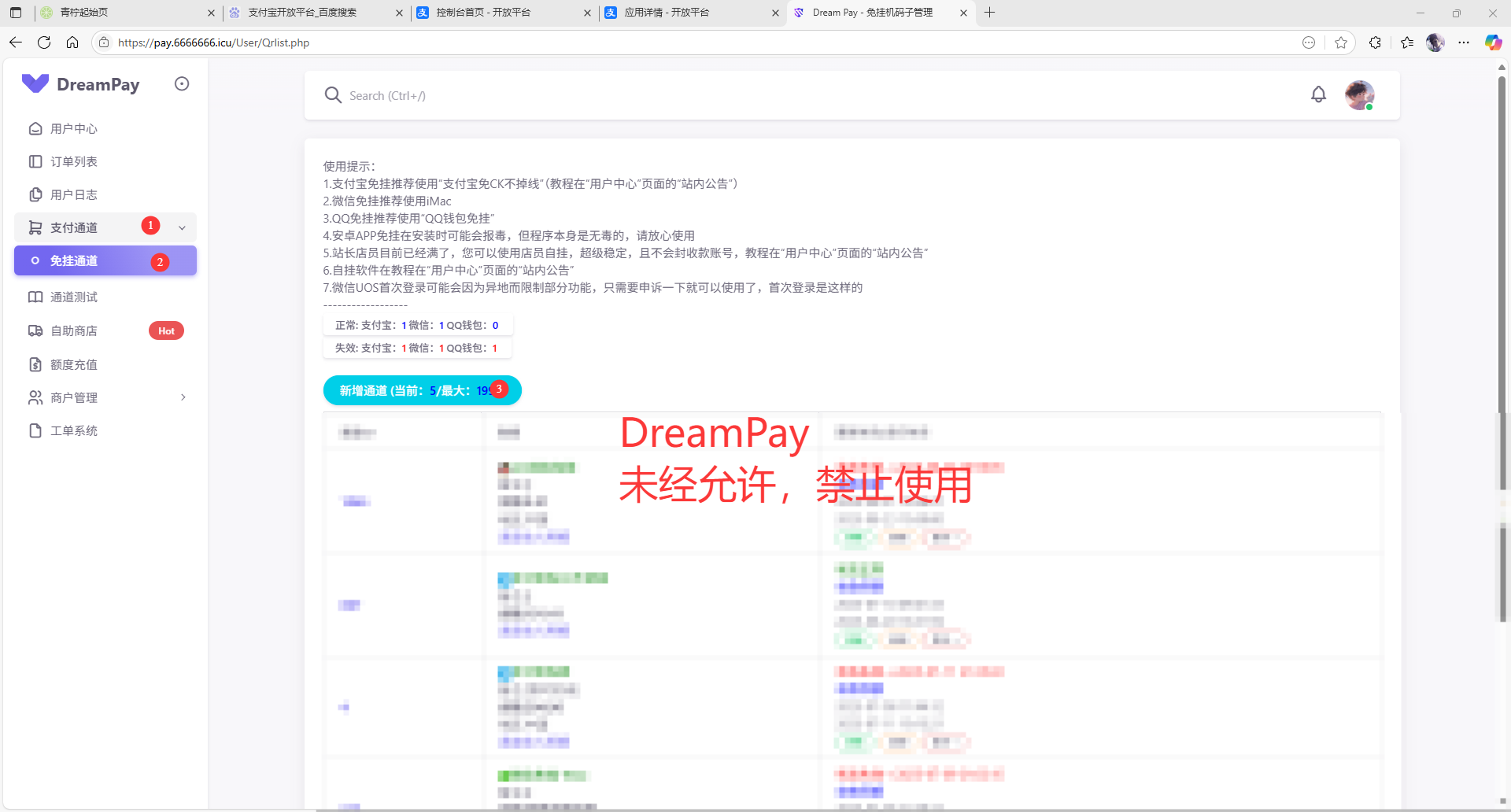This screenshot has width=1511, height=812.
Task: Add page to favorites star icon
Action: (x=1341, y=42)
